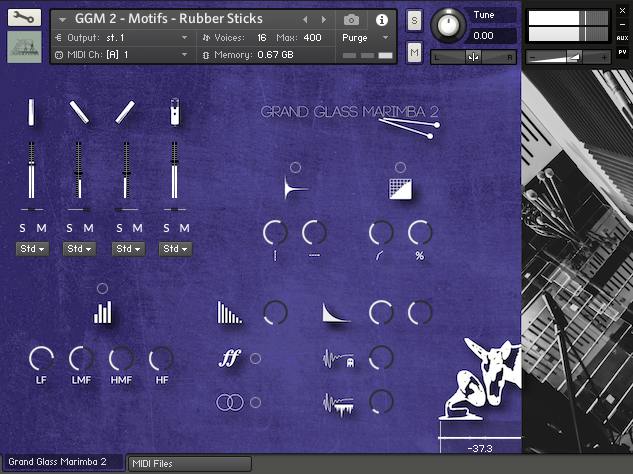Viewport: 633px width, 474px height.
Task: Click the descending bars velocity icon
Action: click(229, 313)
